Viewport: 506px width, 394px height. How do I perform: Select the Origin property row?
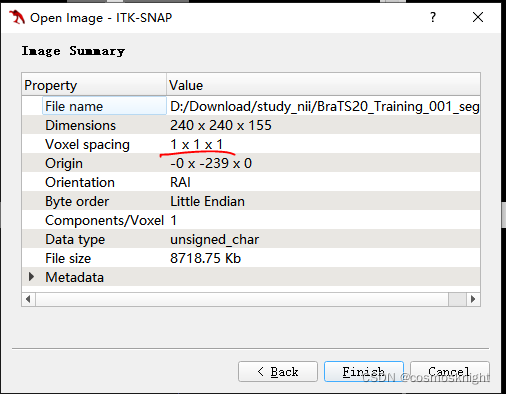[251, 163]
